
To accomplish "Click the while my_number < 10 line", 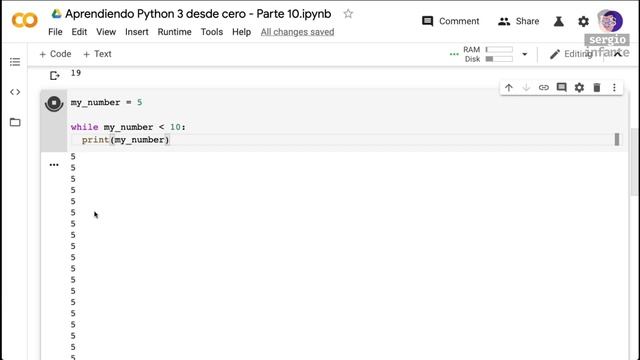I will point(128,127).
